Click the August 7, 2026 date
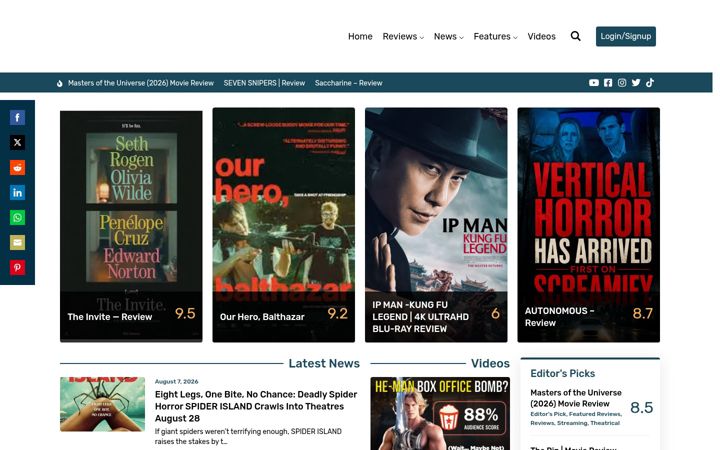 tap(176, 382)
